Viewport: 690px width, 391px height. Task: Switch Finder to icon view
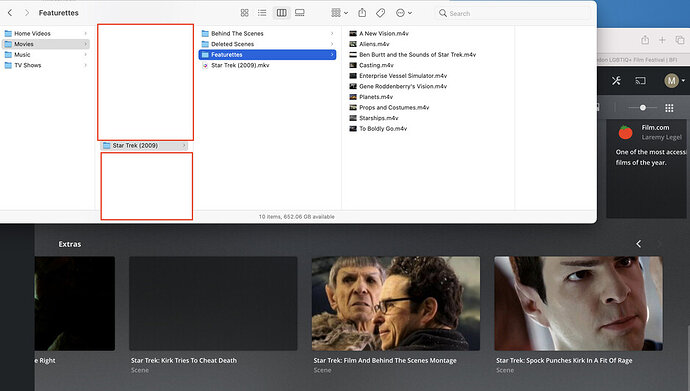245,13
